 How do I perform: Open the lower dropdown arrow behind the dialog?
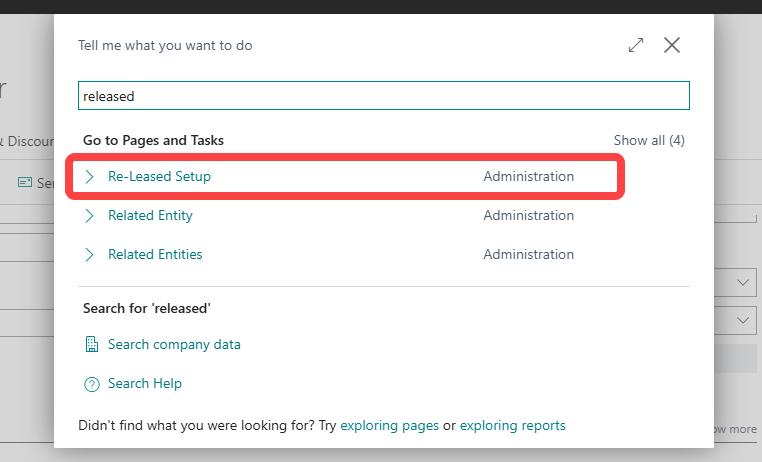(742, 320)
